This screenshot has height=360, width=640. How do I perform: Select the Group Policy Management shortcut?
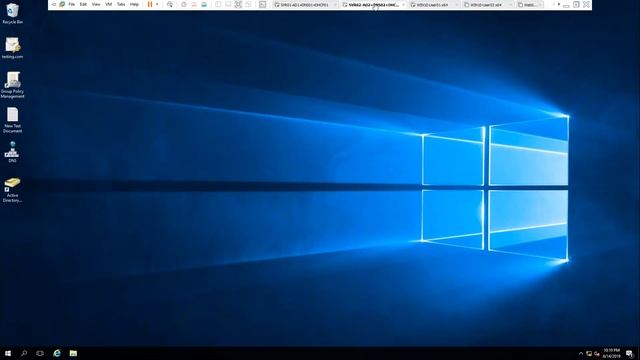pyautogui.click(x=12, y=85)
